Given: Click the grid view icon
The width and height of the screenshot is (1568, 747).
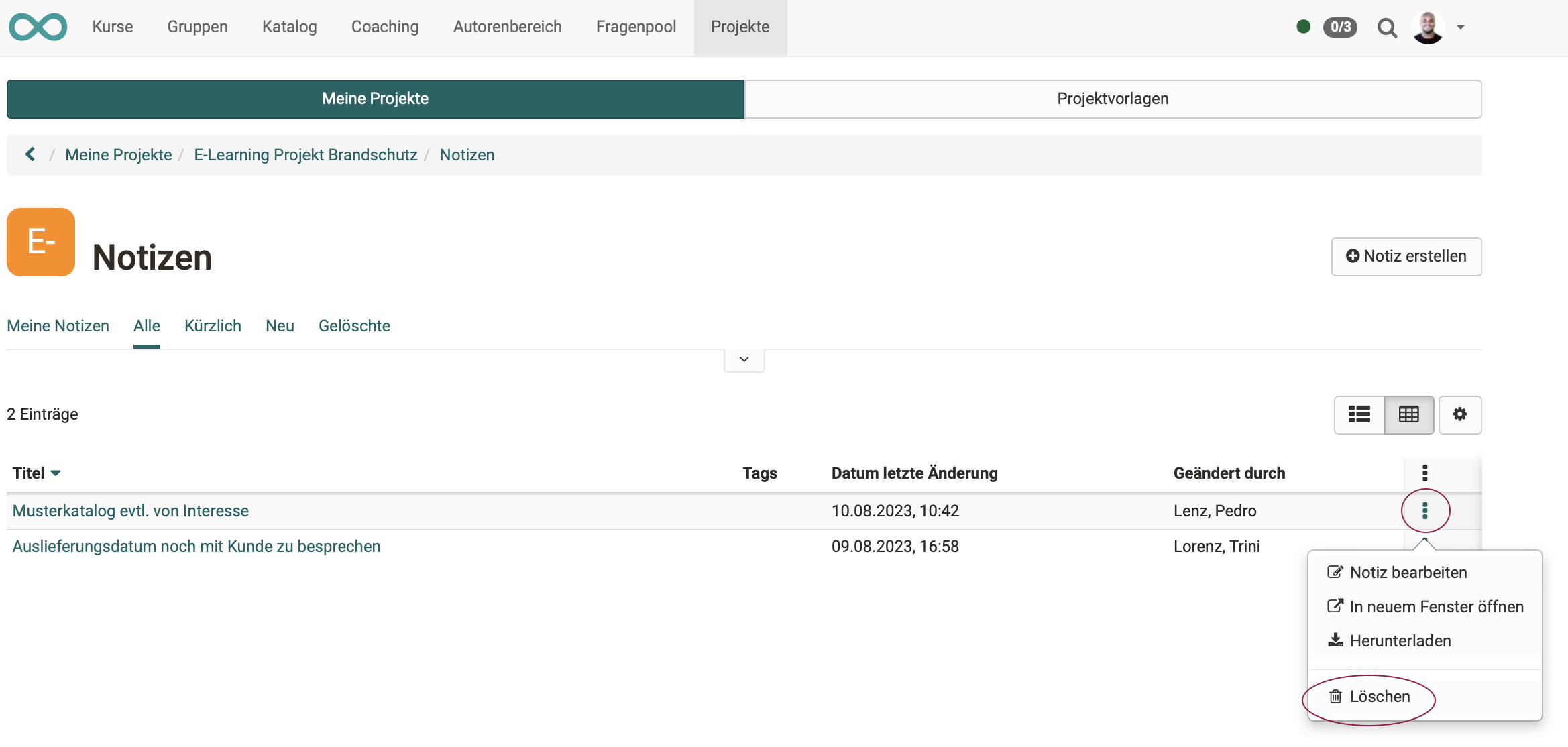Looking at the screenshot, I should pyautogui.click(x=1409, y=413).
